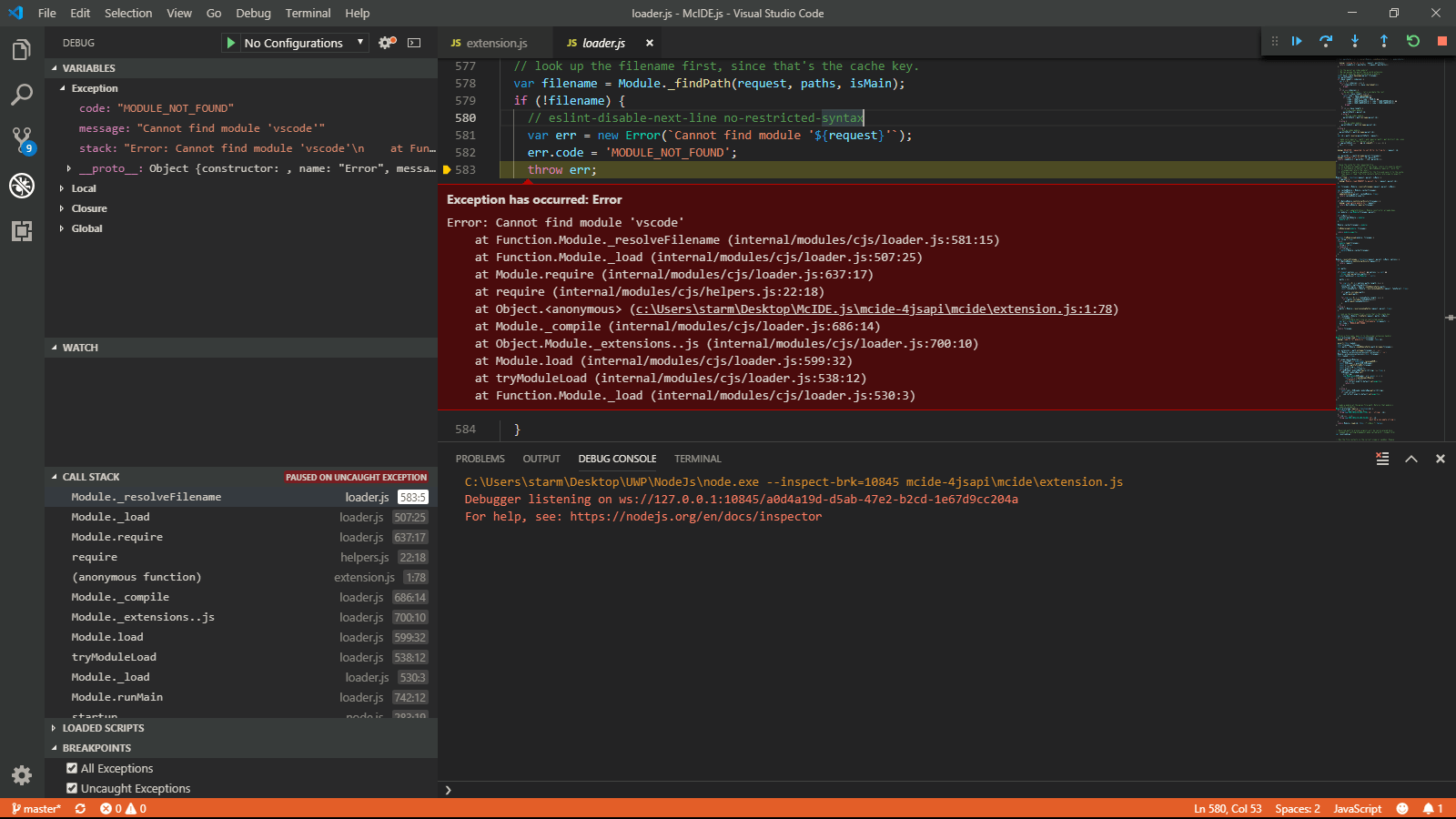Expand the Closure scope
Viewport: 1456px width, 819px height.
62,208
